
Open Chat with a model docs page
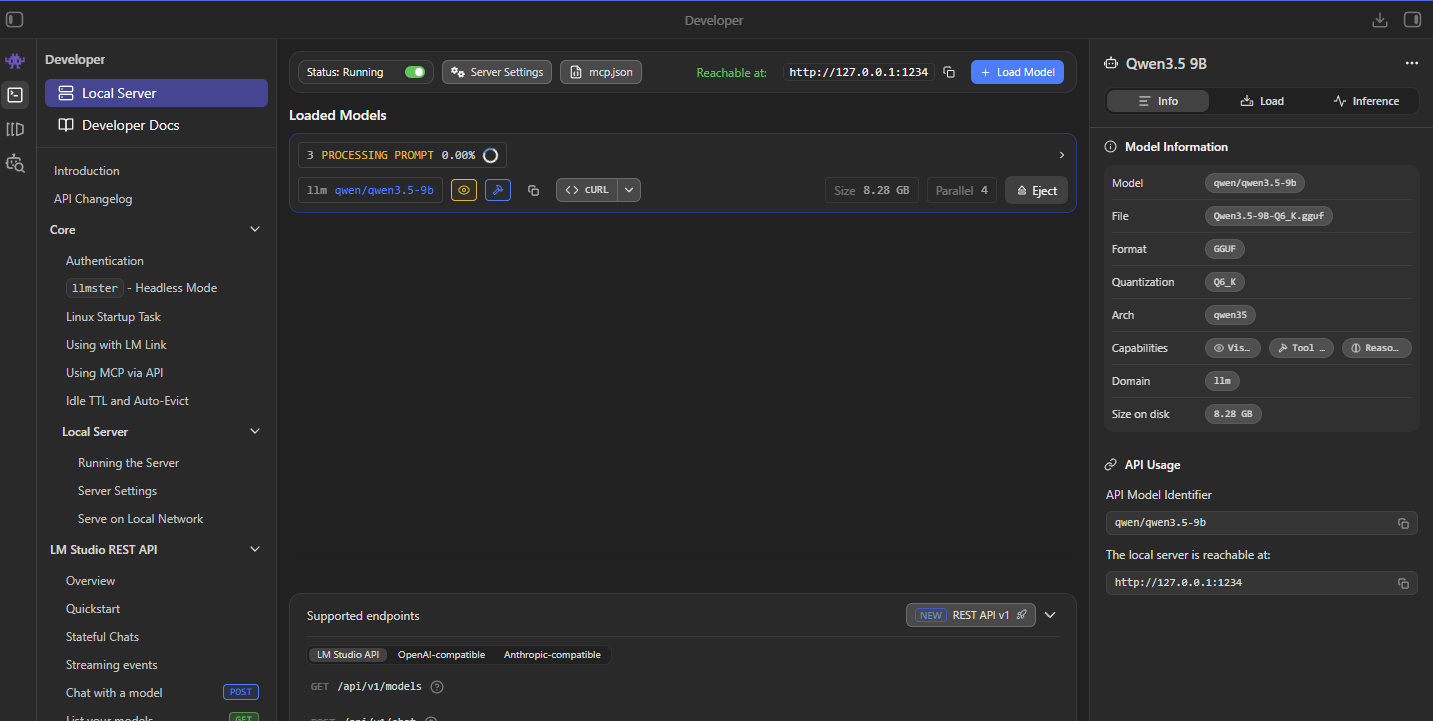coord(114,693)
